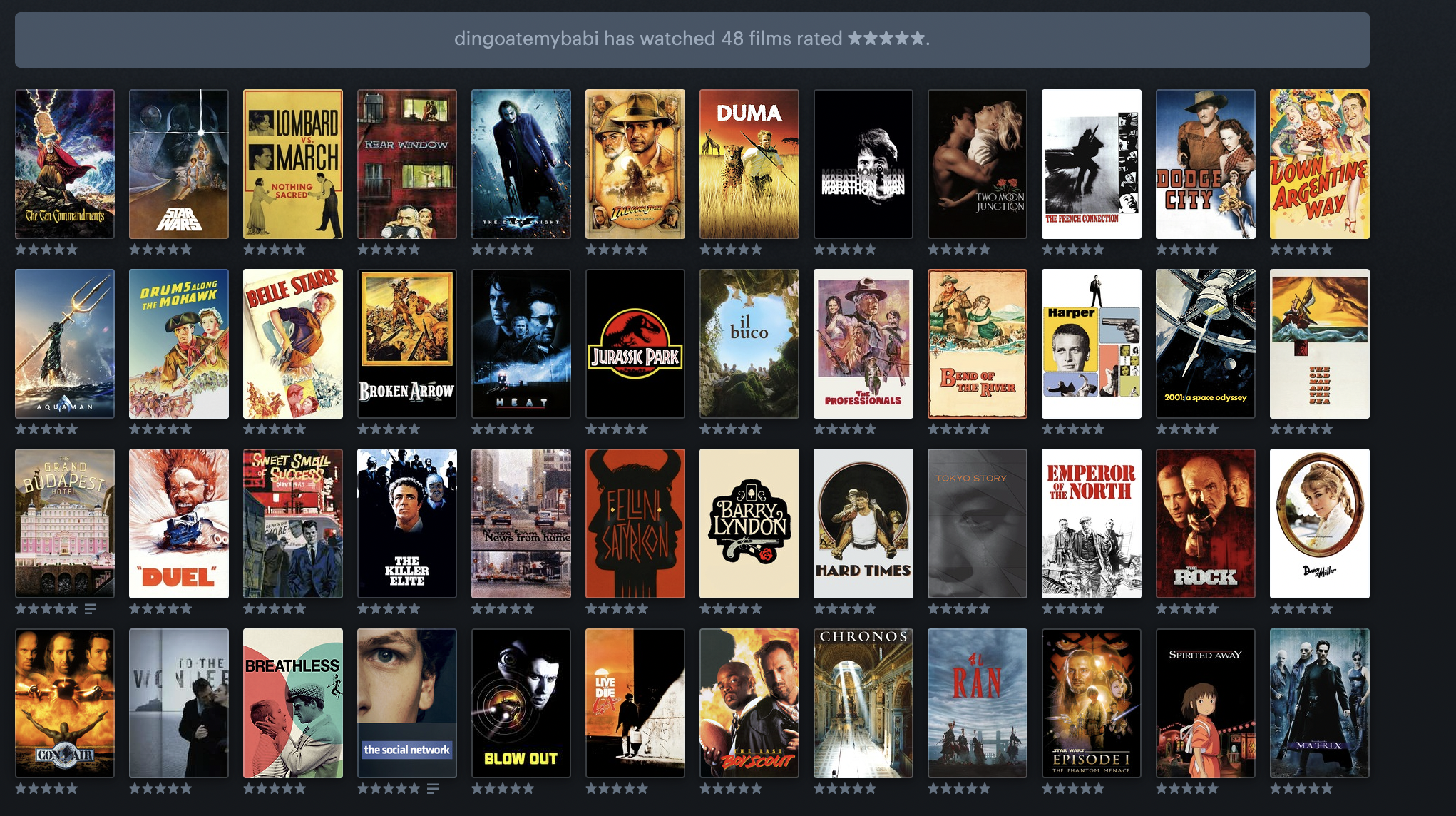
Task: Open 2001: A Space Odyssey poster
Action: pyautogui.click(x=1206, y=344)
